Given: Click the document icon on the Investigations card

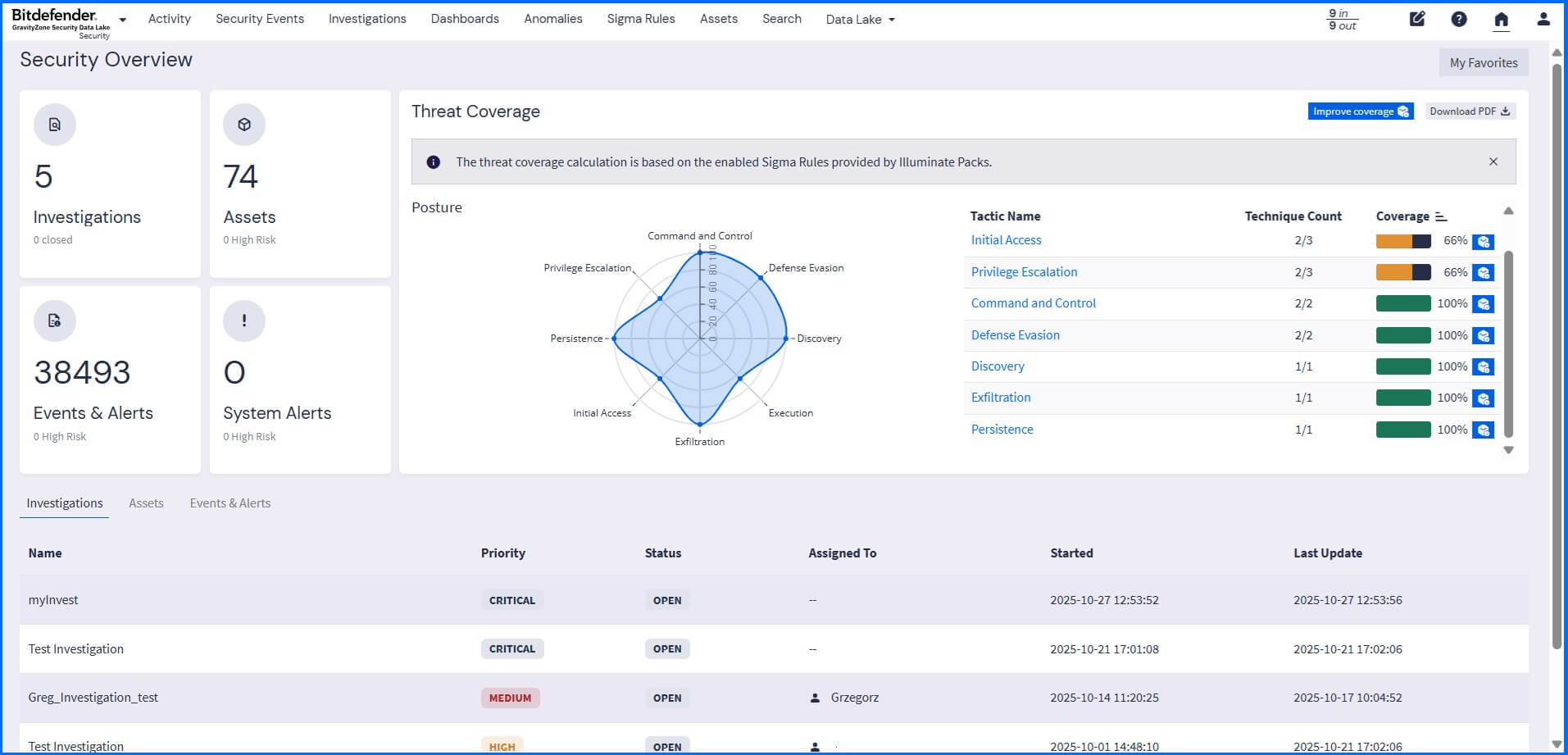Looking at the screenshot, I should coord(54,125).
